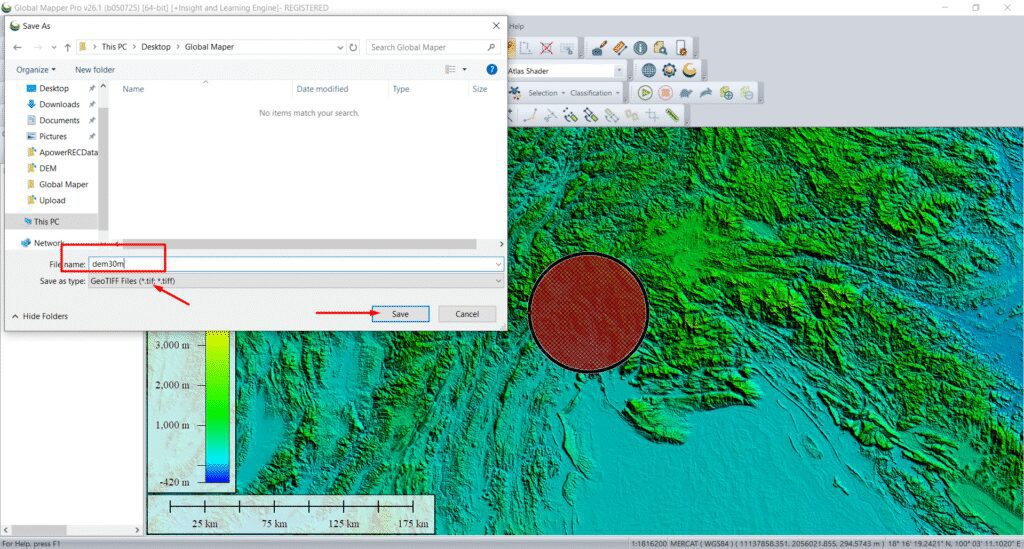Click the Save button
Image resolution: width=1024 pixels, height=549 pixels.
click(400, 314)
